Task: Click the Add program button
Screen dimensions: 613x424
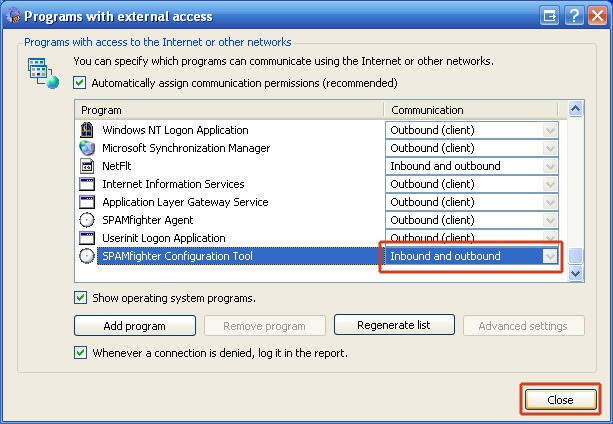Action: pyautogui.click(x=135, y=326)
